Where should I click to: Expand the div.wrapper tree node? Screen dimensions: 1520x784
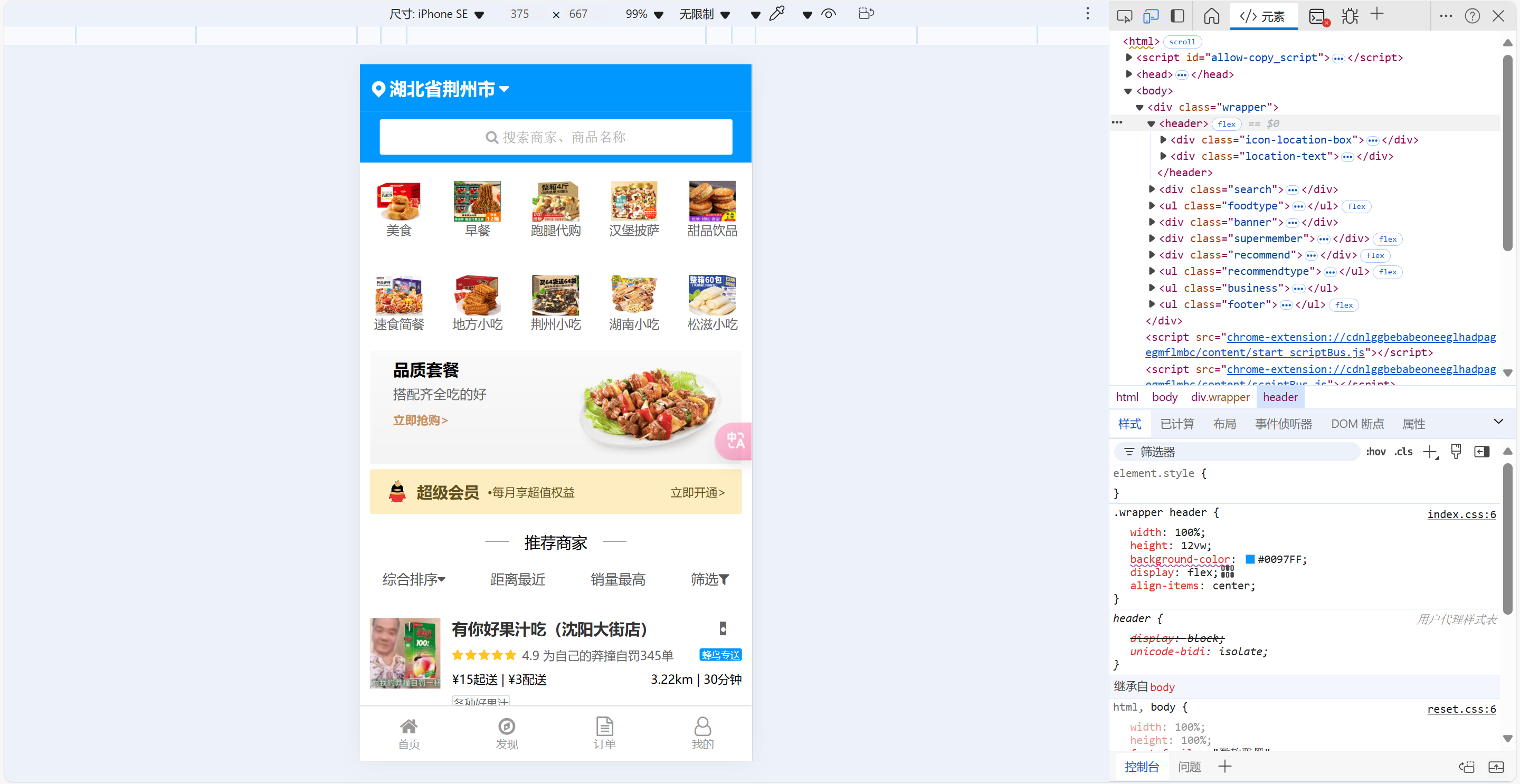coord(1141,107)
